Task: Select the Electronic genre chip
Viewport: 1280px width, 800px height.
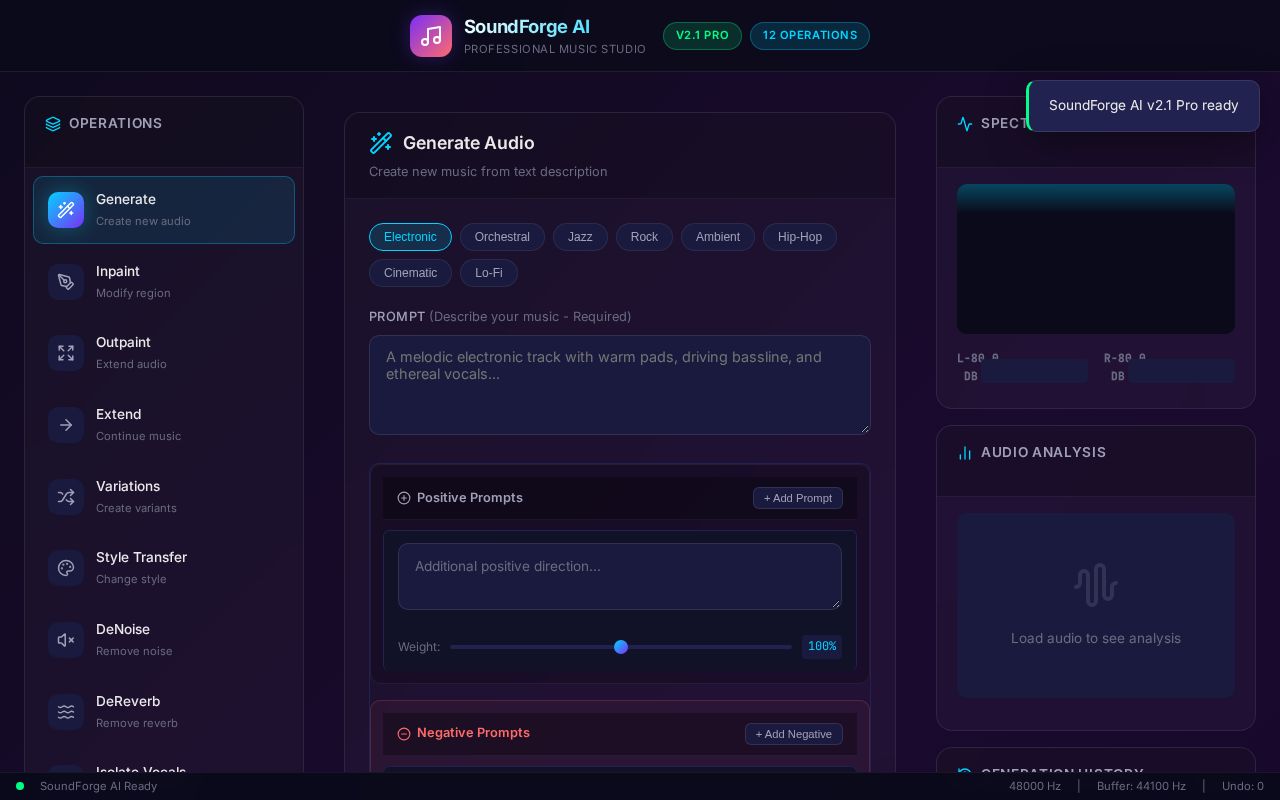Action: point(410,237)
